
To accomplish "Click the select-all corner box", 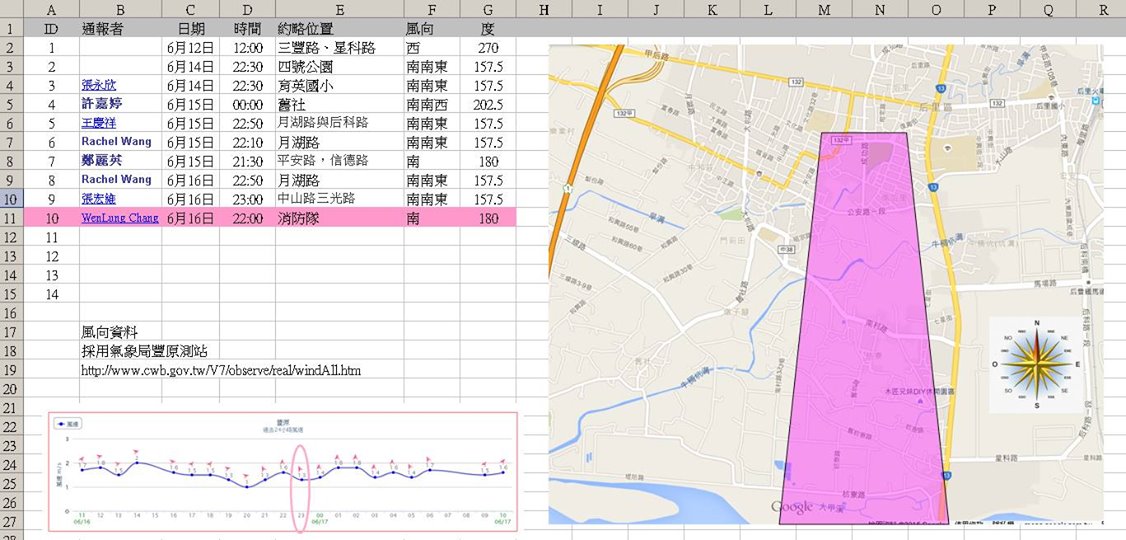I will pos(11,9).
